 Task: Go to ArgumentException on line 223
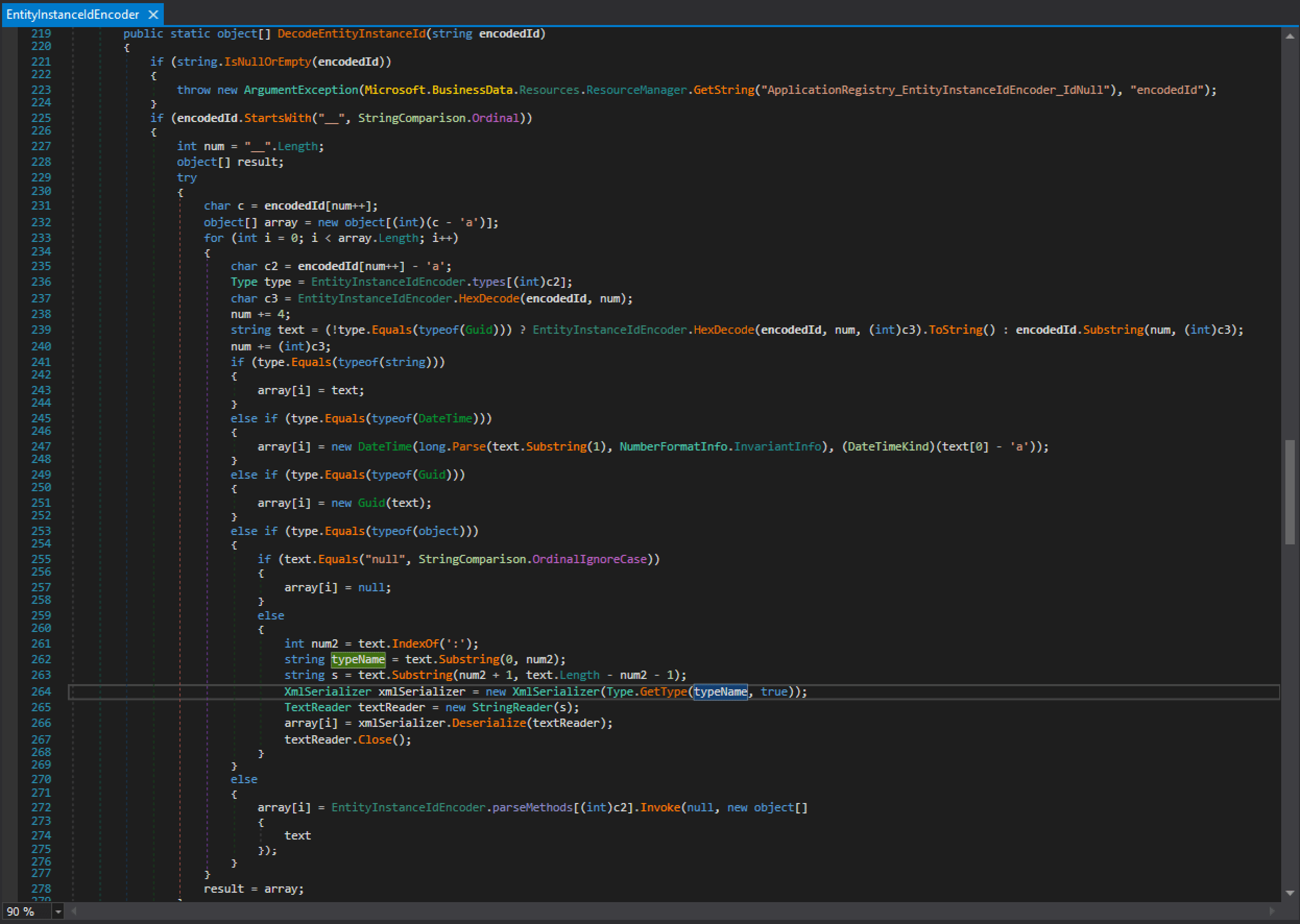point(301,90)
